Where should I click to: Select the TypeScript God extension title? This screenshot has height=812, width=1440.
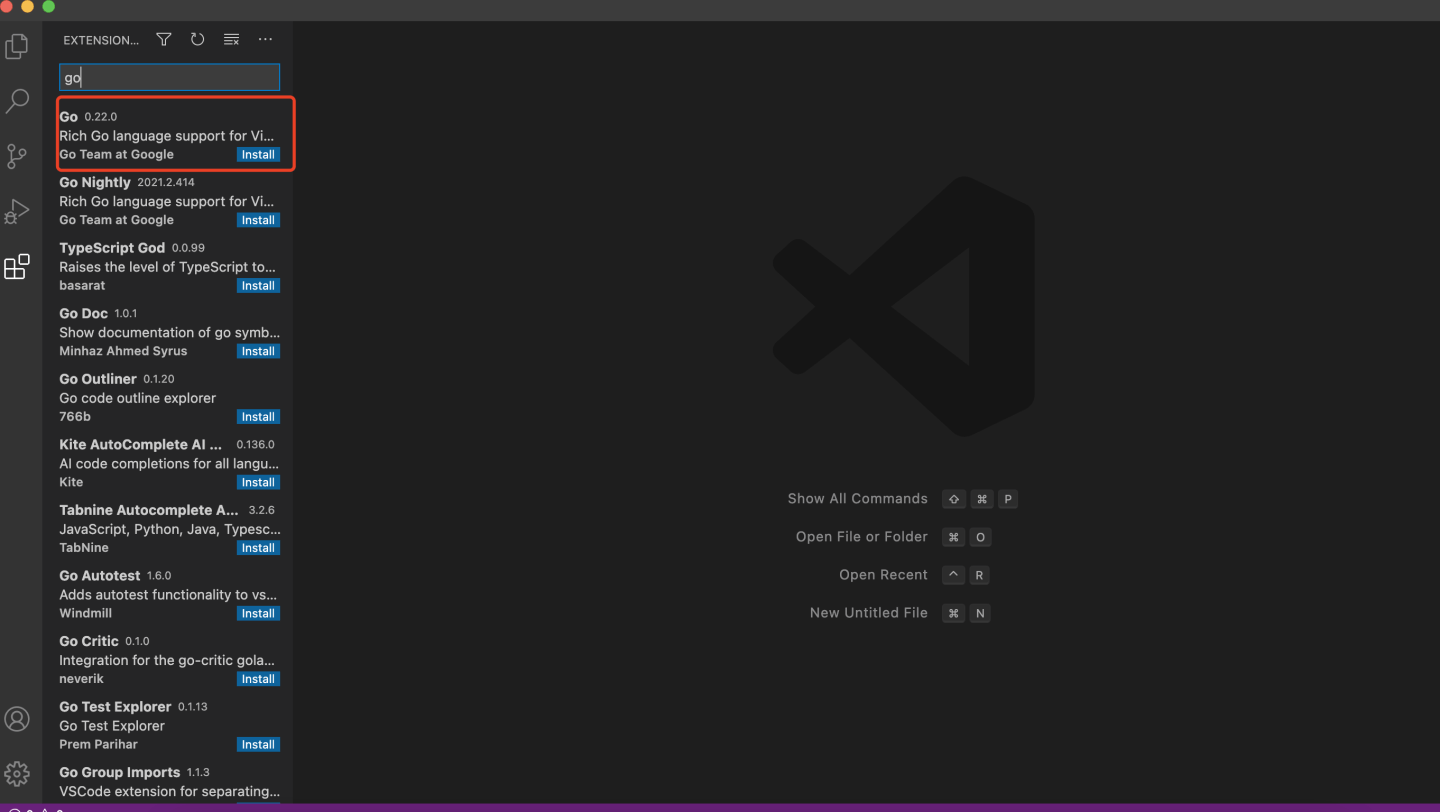(112, 248)
